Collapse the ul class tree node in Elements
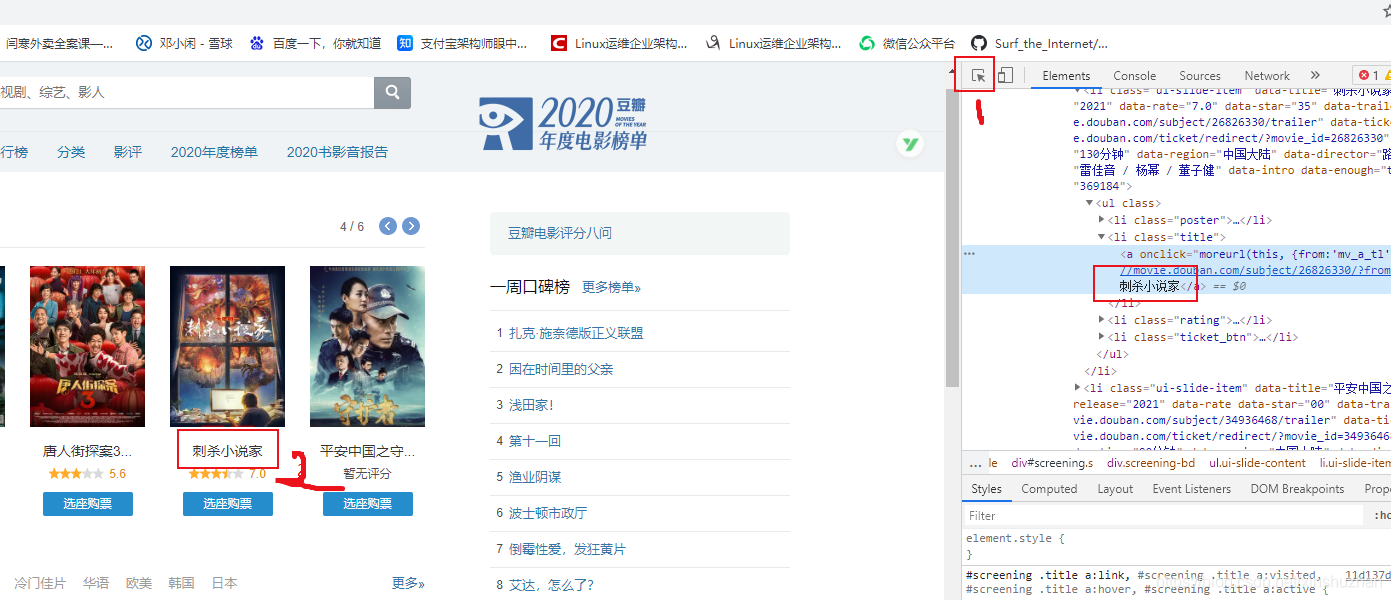Image resolution: width=1391 pixels, height=600 pixels. click(x=1089, y=203)
